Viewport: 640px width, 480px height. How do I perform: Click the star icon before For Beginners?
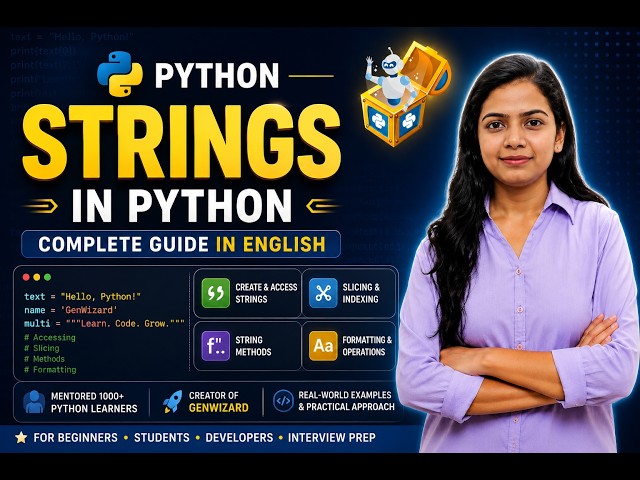tap(21, 438)
